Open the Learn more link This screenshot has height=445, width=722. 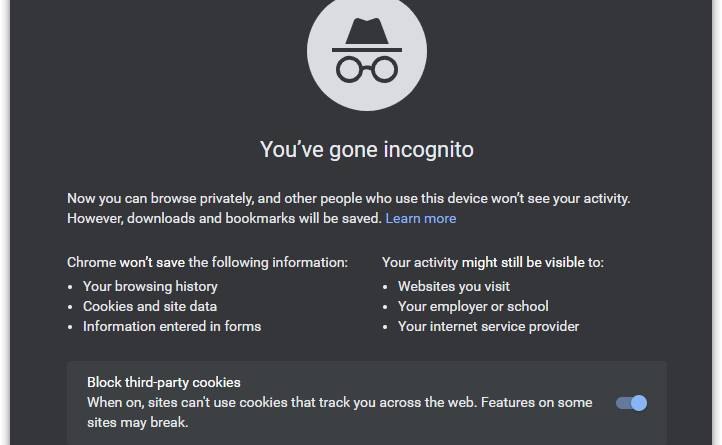421,218
